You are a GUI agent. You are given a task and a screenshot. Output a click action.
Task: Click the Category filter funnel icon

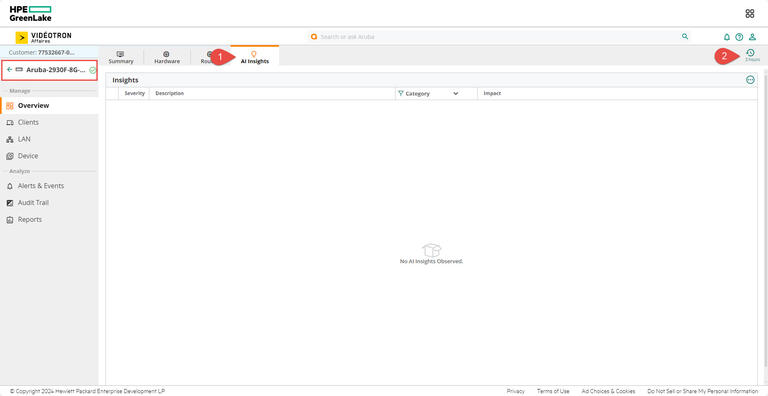(401, 93)
